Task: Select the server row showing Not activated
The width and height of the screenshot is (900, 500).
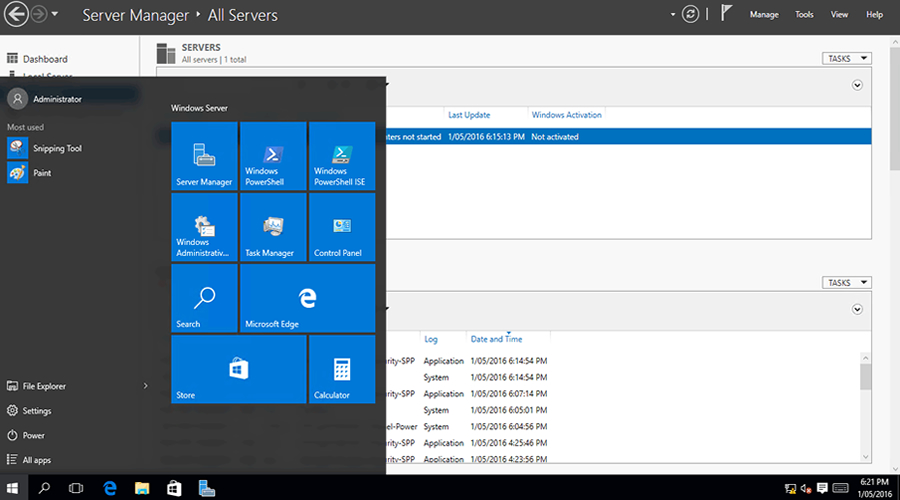Action: pyautogui.click(x=629, y=137)
